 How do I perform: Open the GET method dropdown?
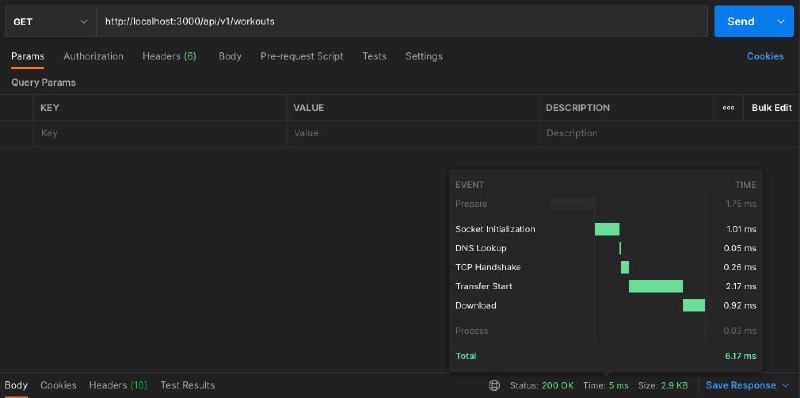[x=49, y=21]
